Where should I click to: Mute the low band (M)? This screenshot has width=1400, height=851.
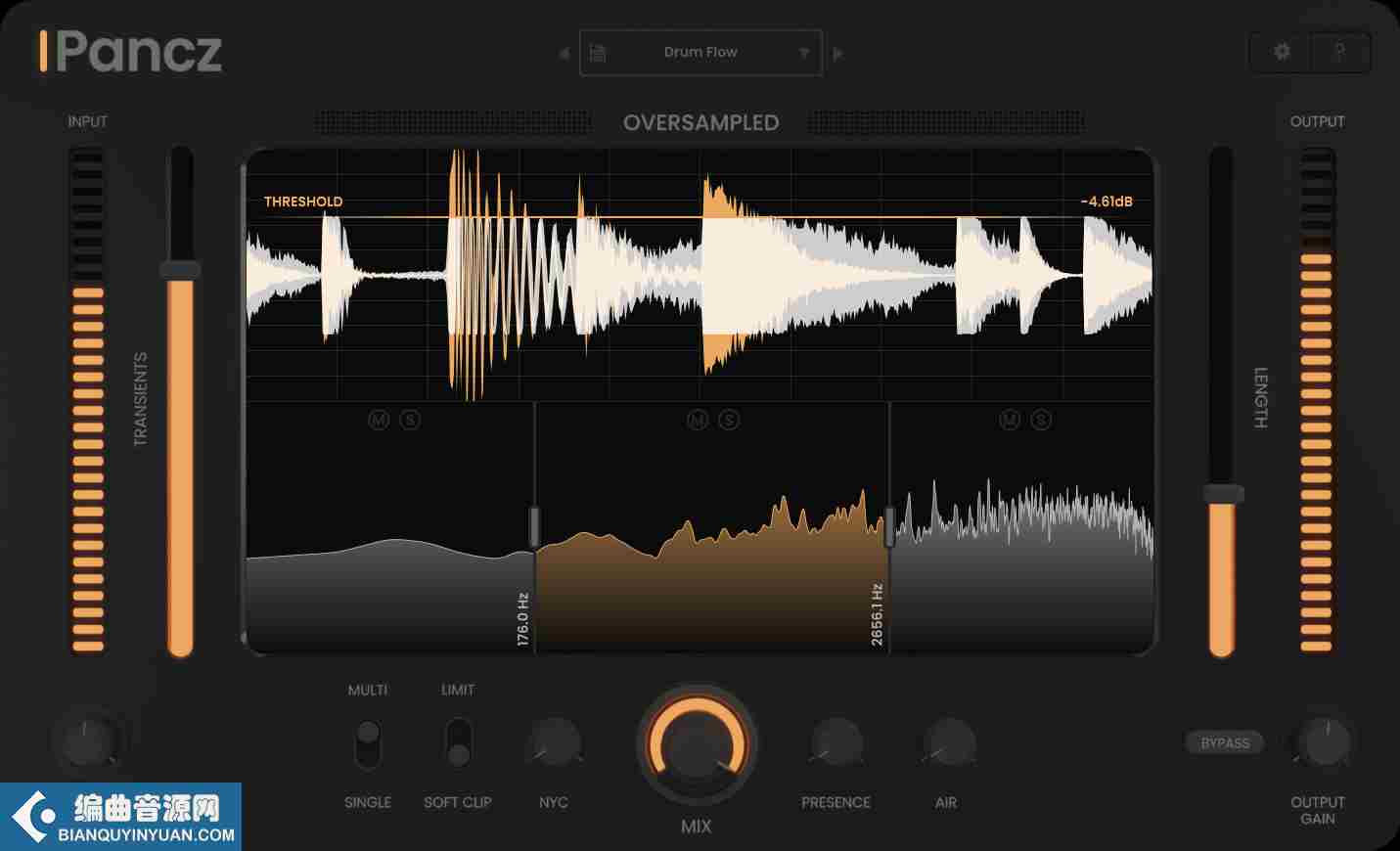(379, 420)
